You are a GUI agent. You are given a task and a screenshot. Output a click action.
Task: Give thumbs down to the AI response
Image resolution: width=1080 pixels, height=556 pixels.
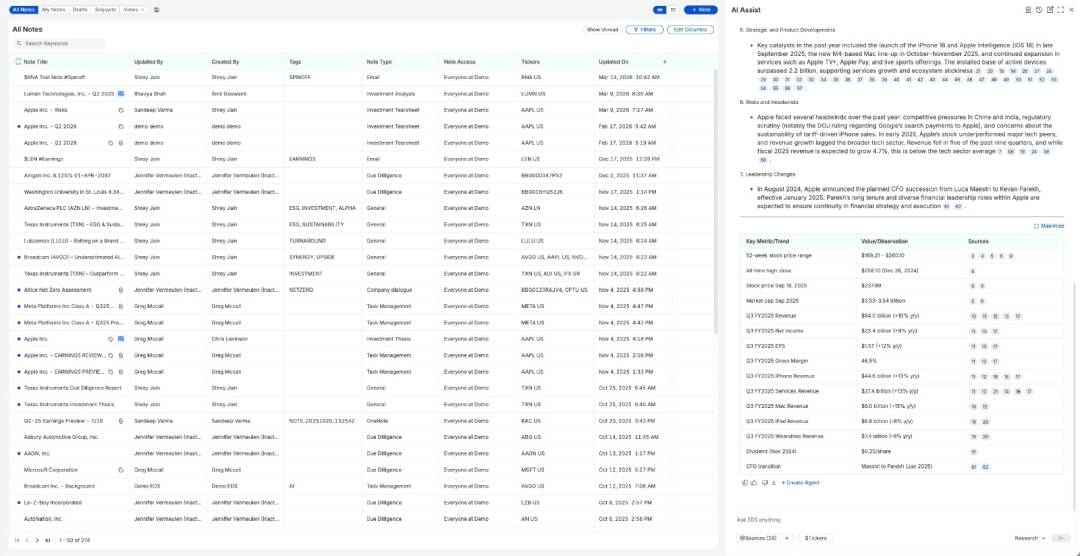(x=765, y=483)
